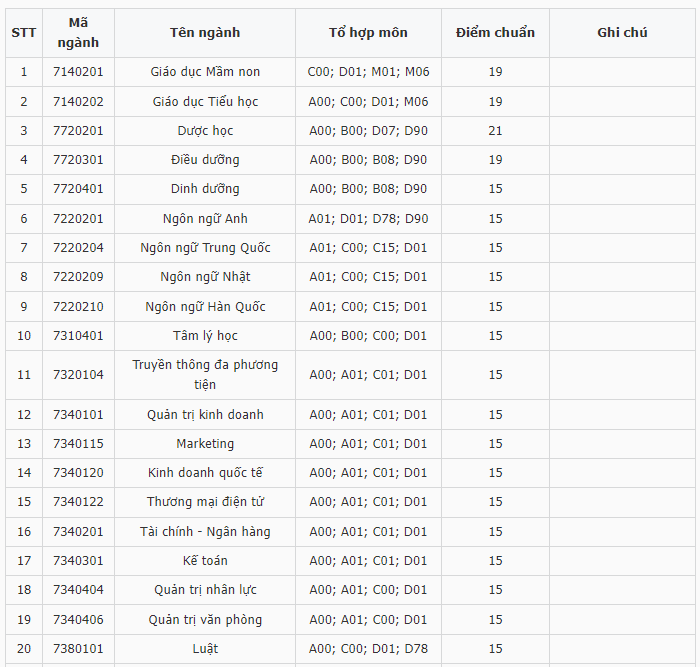Click the 'Tên ngành' column header
Screen dimensions: 700x667
pos(205,33)
